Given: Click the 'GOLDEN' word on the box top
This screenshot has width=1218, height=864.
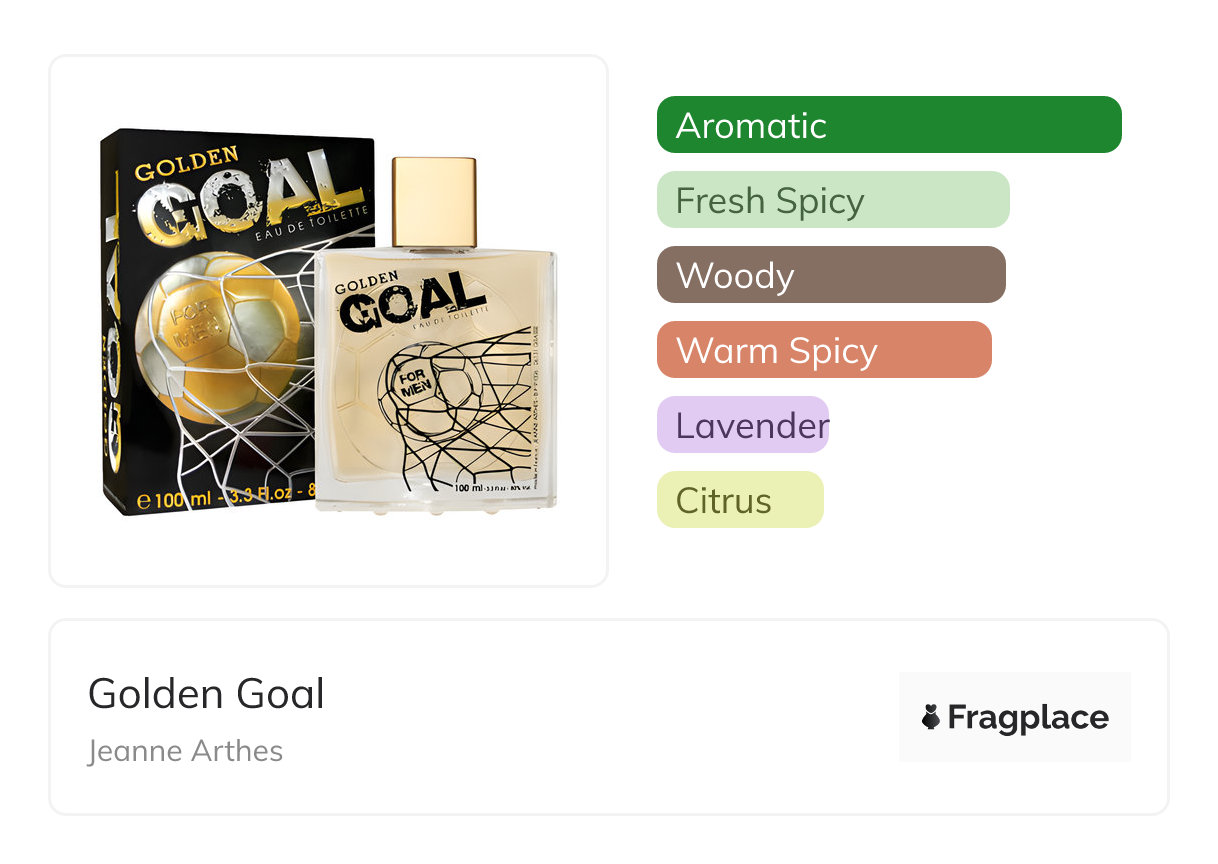Looking at the screenshot, I should point(186,165).
